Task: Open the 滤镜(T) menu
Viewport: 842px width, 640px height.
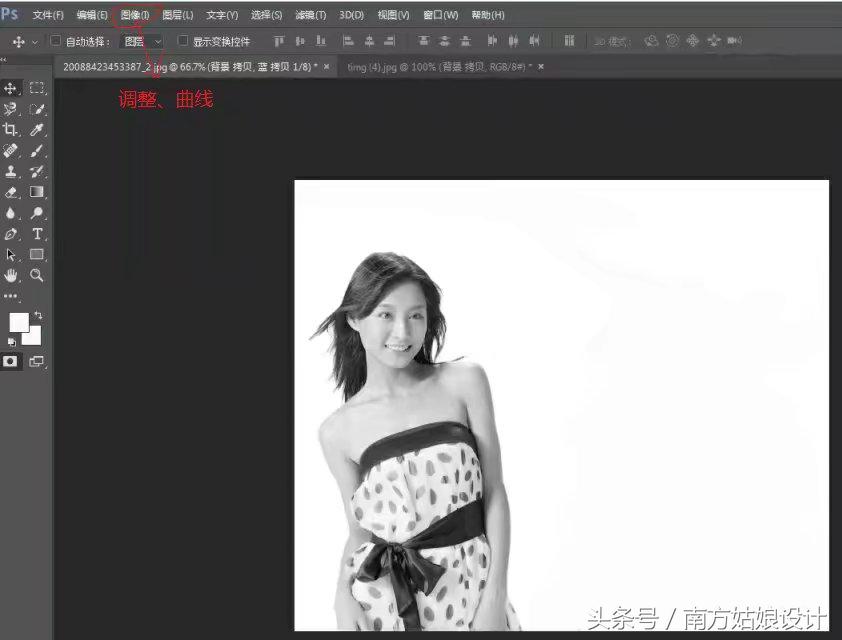Action: point(310,14)
